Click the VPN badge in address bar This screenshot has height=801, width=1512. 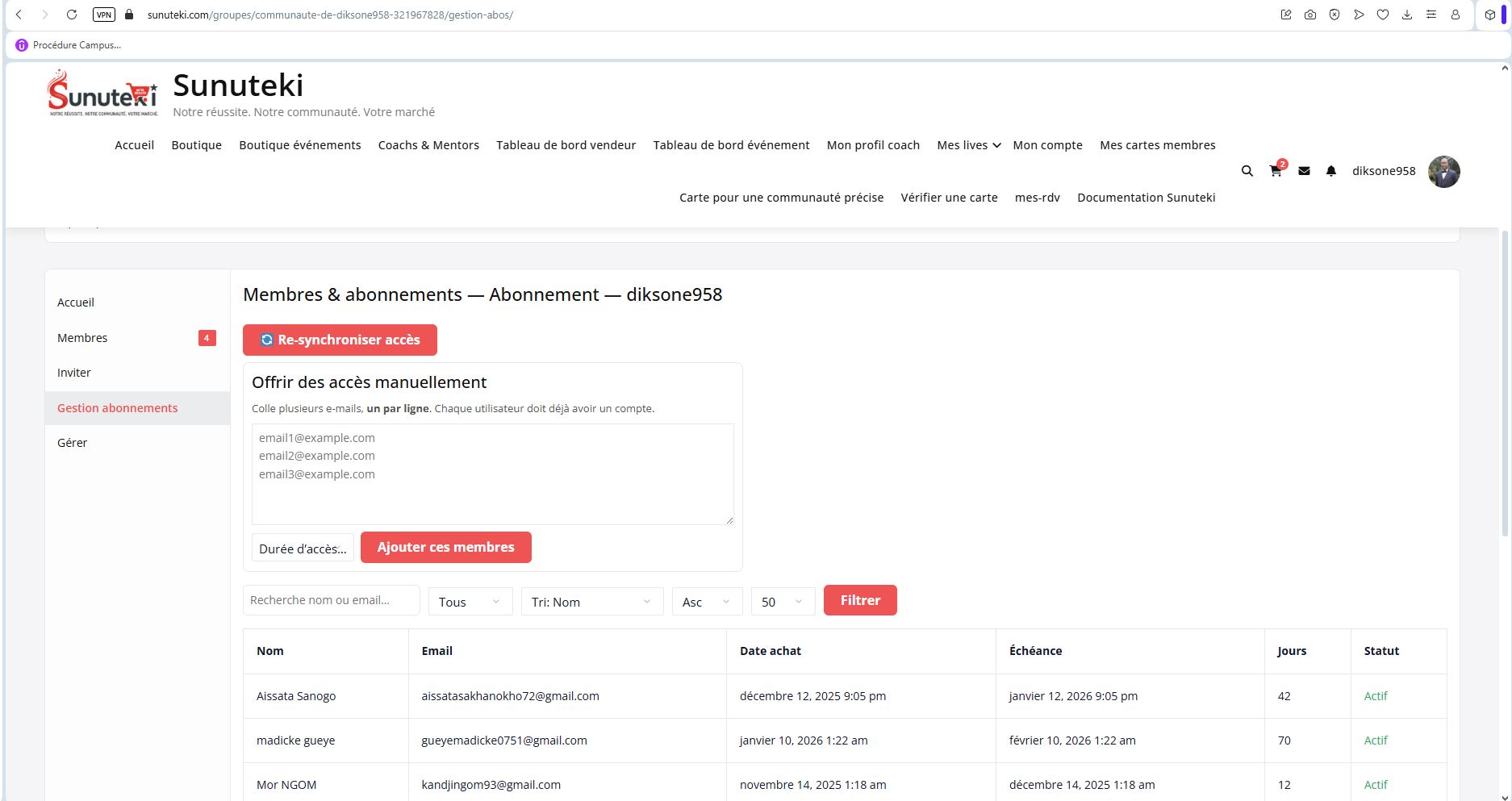coord(104,15)
